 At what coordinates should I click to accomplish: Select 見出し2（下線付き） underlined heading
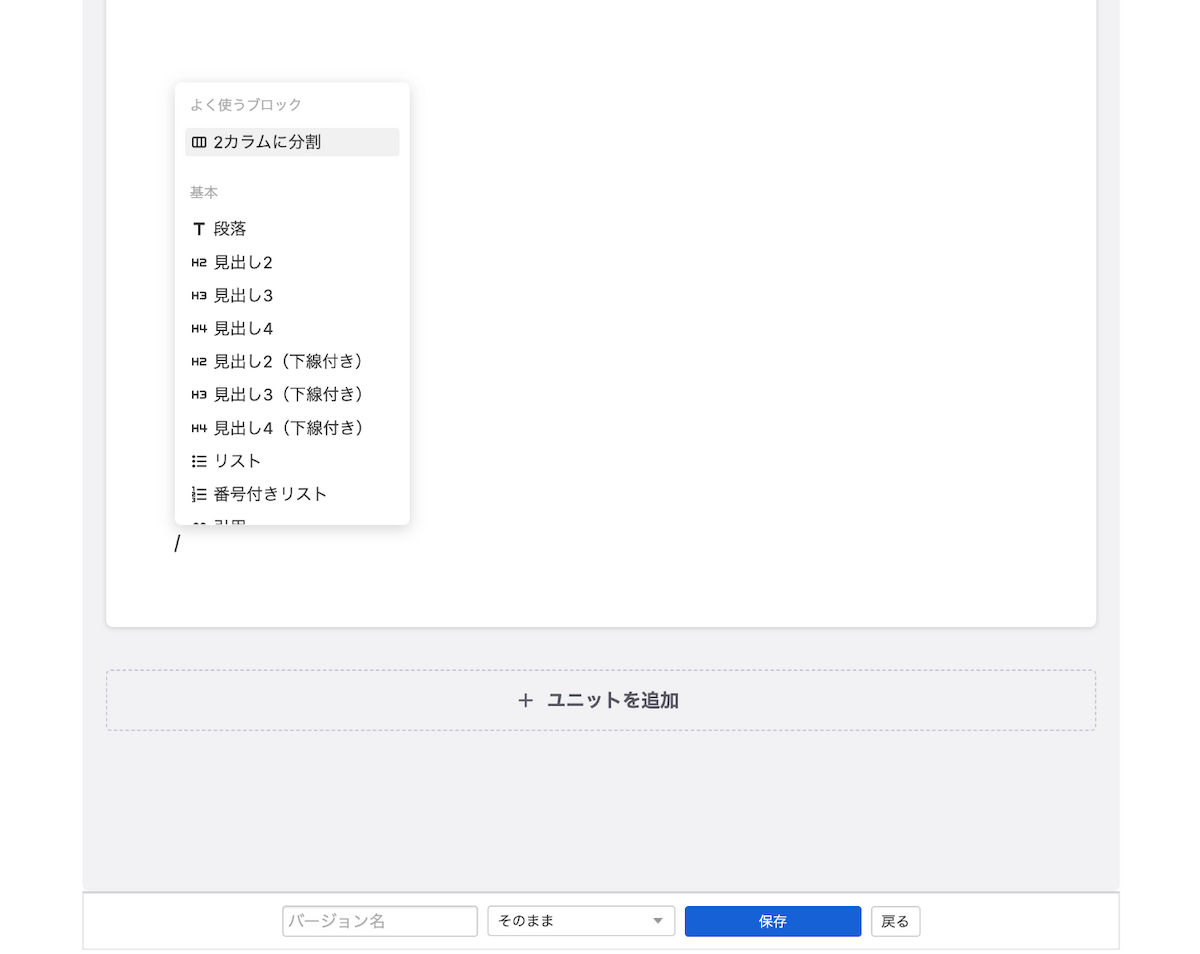tap(292, 361)
